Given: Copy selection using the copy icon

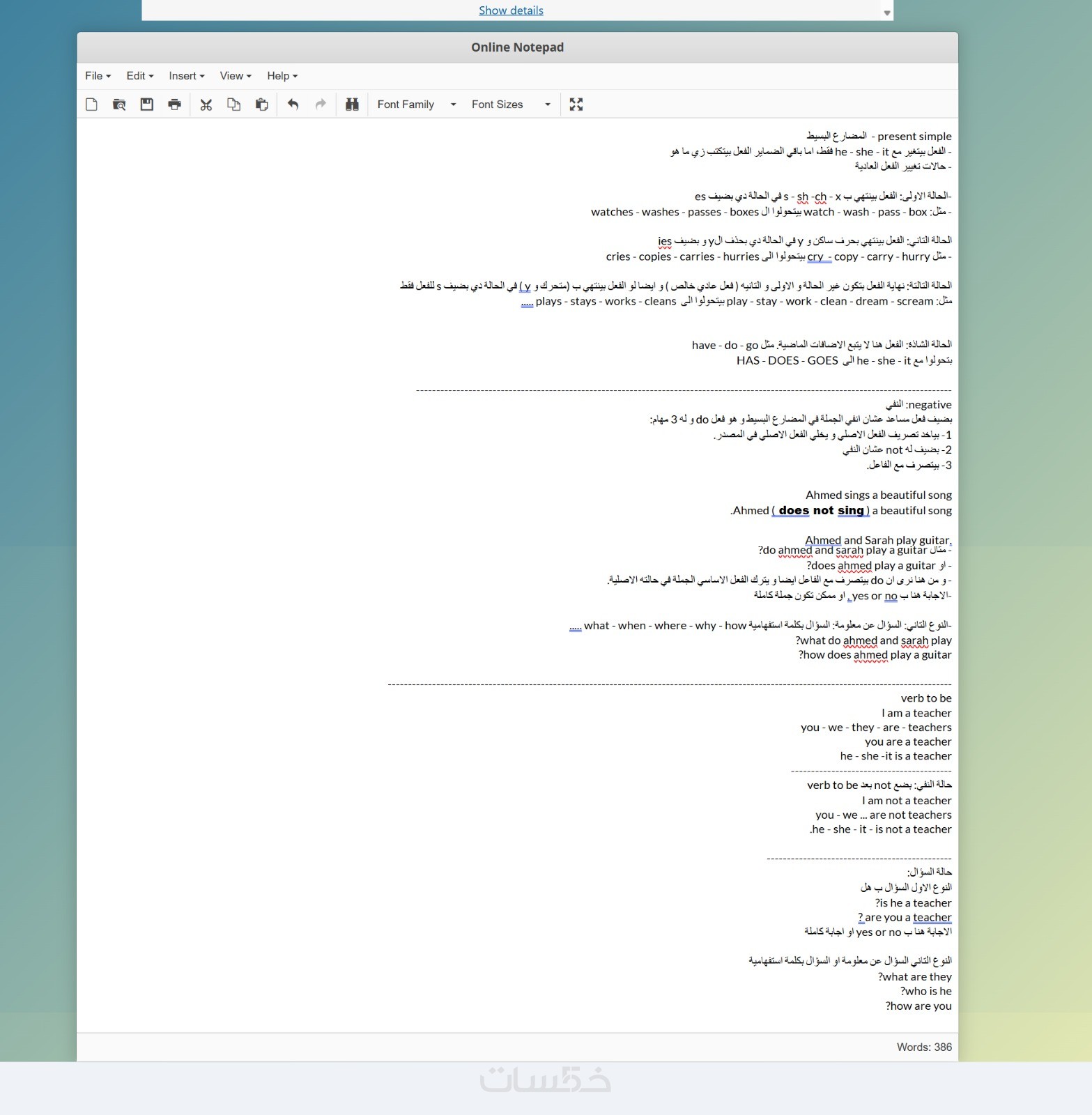Looking at the screenshot, I should click(233, 105).
